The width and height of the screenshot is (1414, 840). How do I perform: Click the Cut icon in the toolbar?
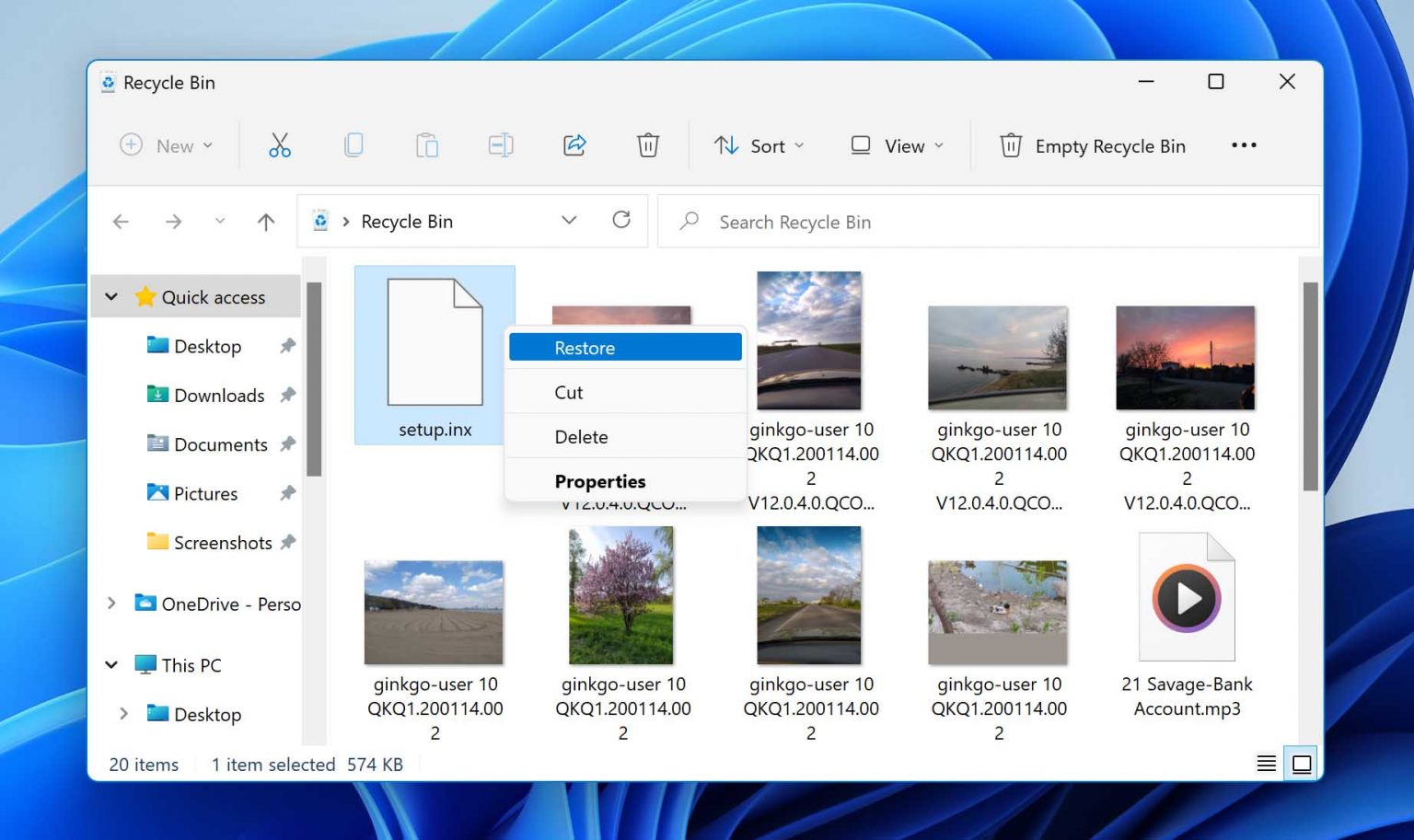point(280,145)
